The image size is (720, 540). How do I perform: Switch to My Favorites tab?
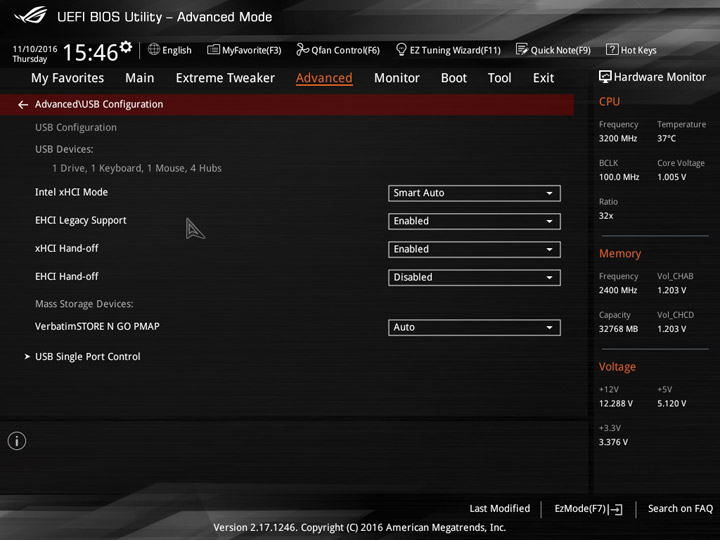(x=68, y=78)
